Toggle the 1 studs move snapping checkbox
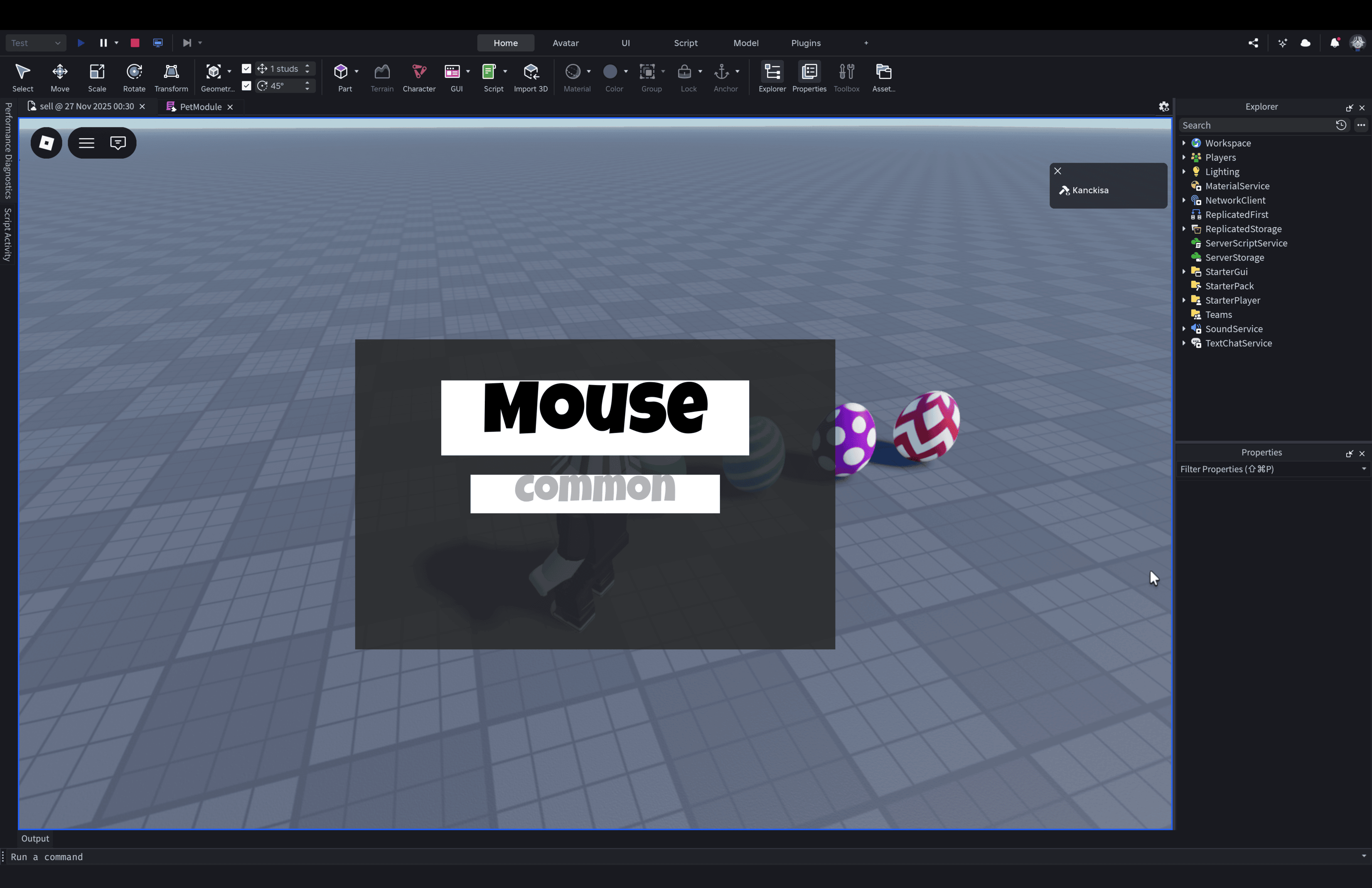 tap(247, 69)
